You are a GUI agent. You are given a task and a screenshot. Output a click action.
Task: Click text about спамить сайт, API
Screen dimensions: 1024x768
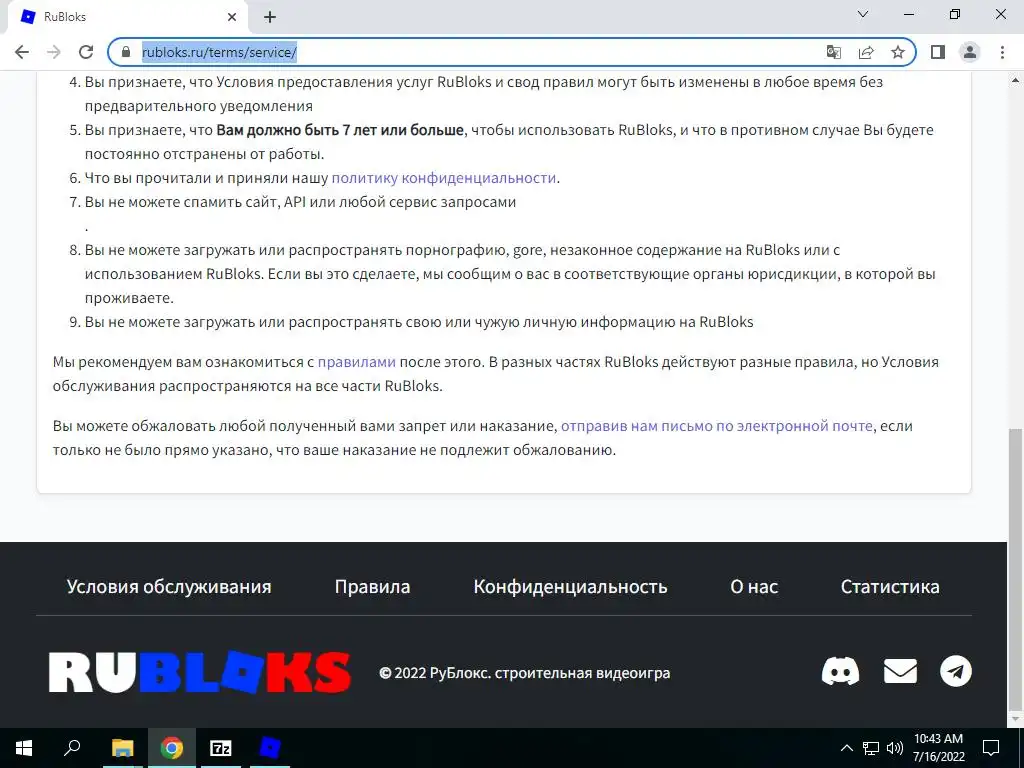click(300, 202)
